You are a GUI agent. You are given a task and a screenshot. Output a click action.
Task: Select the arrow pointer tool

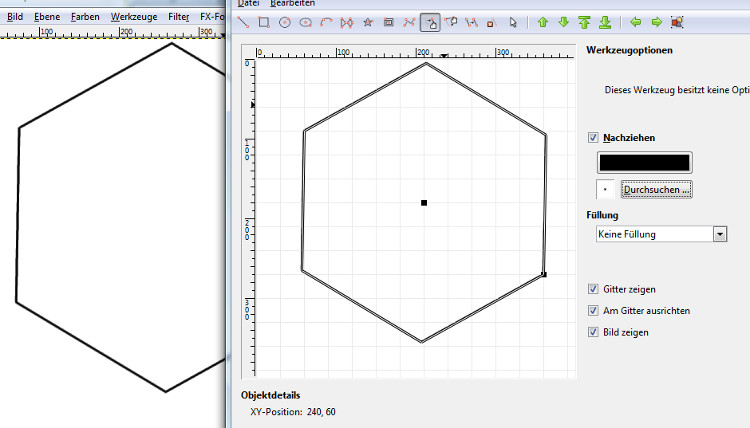(513, 22)
